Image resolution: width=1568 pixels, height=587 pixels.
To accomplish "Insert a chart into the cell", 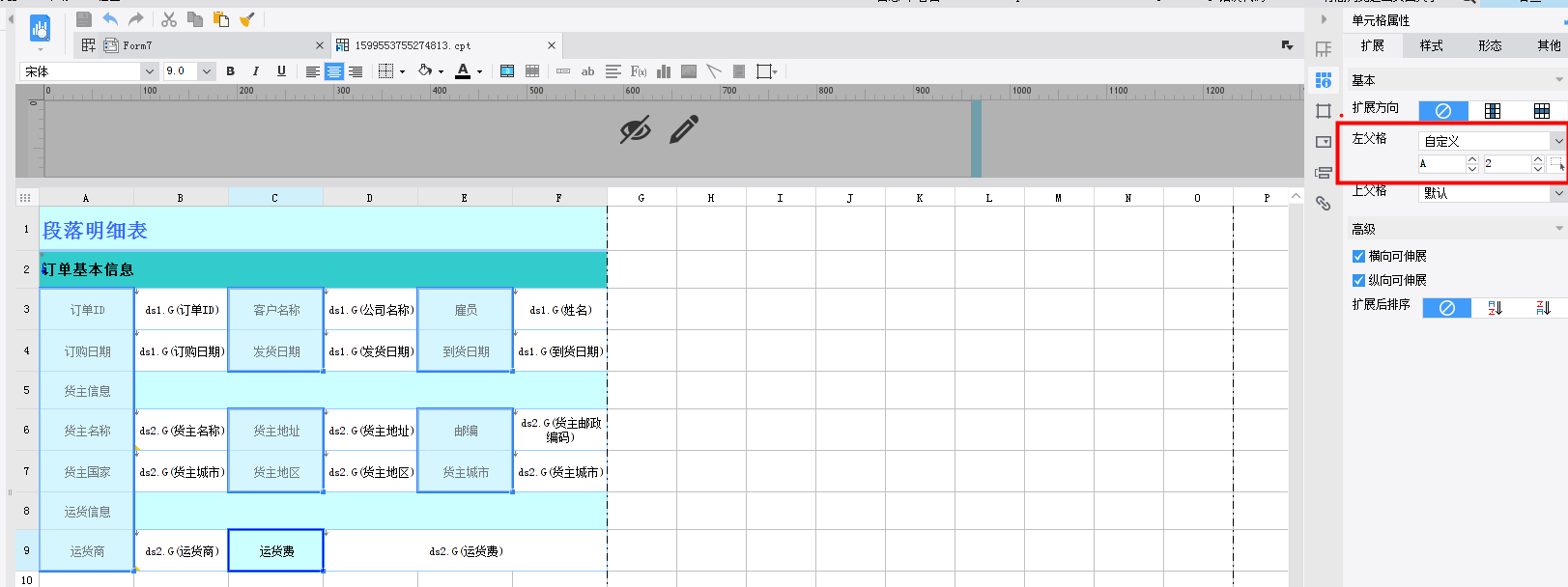I will tap(664, 71).
